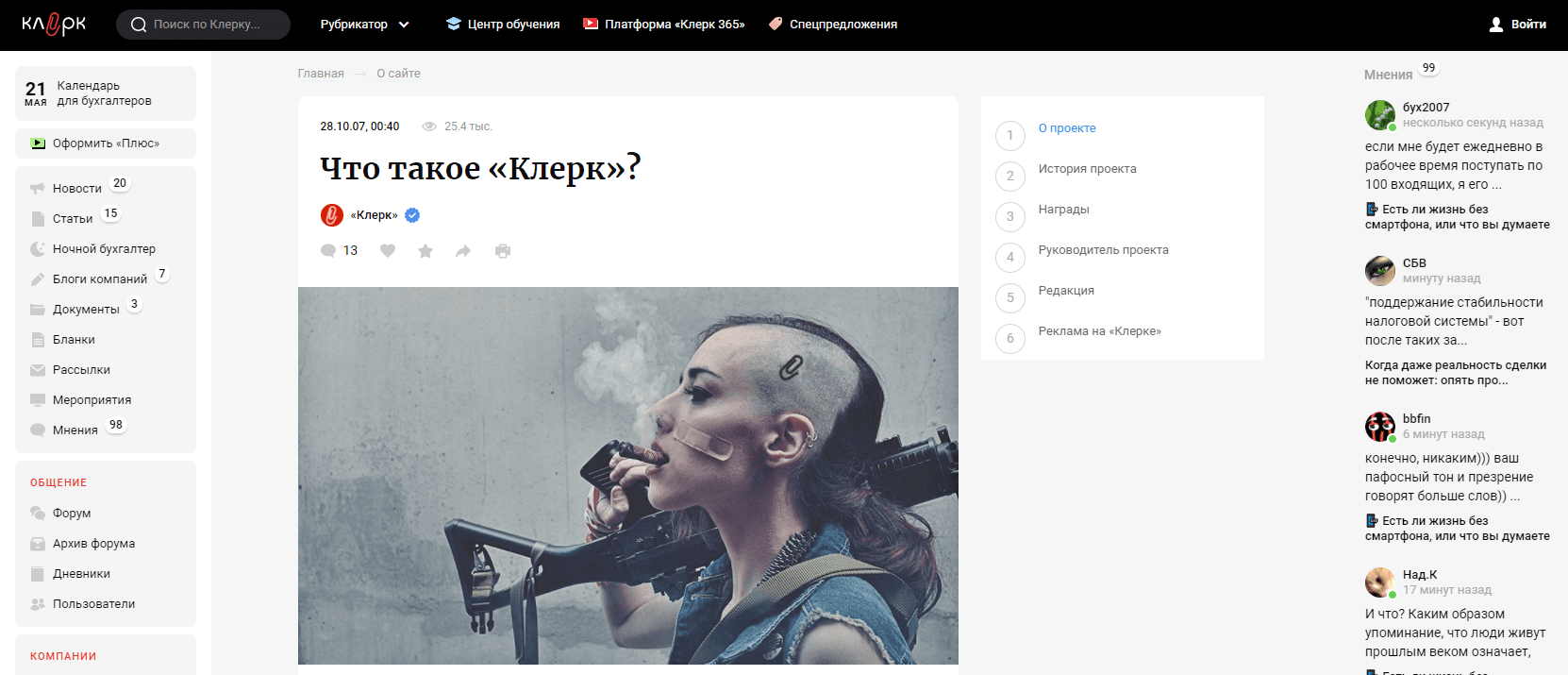Open Архив форума in sidebar
Screen dimensions: 1568x675
coord(93,543)
